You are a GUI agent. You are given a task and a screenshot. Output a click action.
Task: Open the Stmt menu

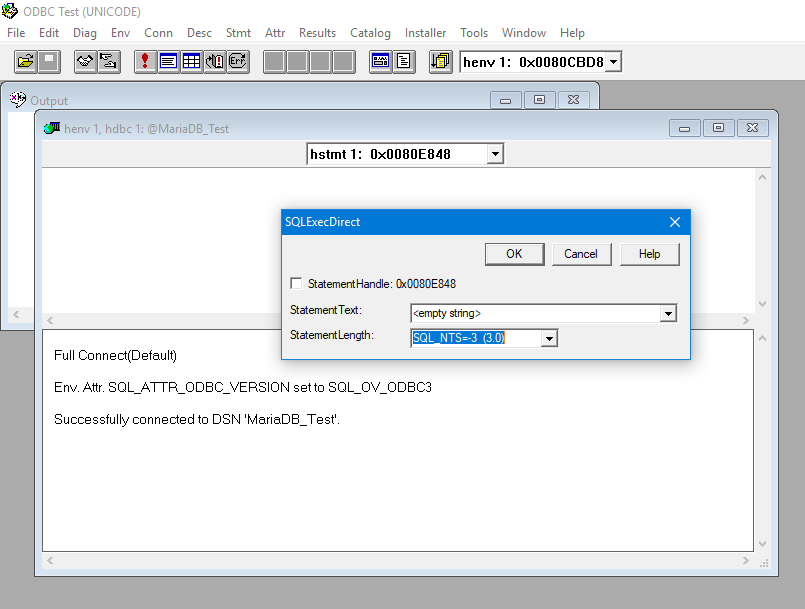click(x=238, y=33)
